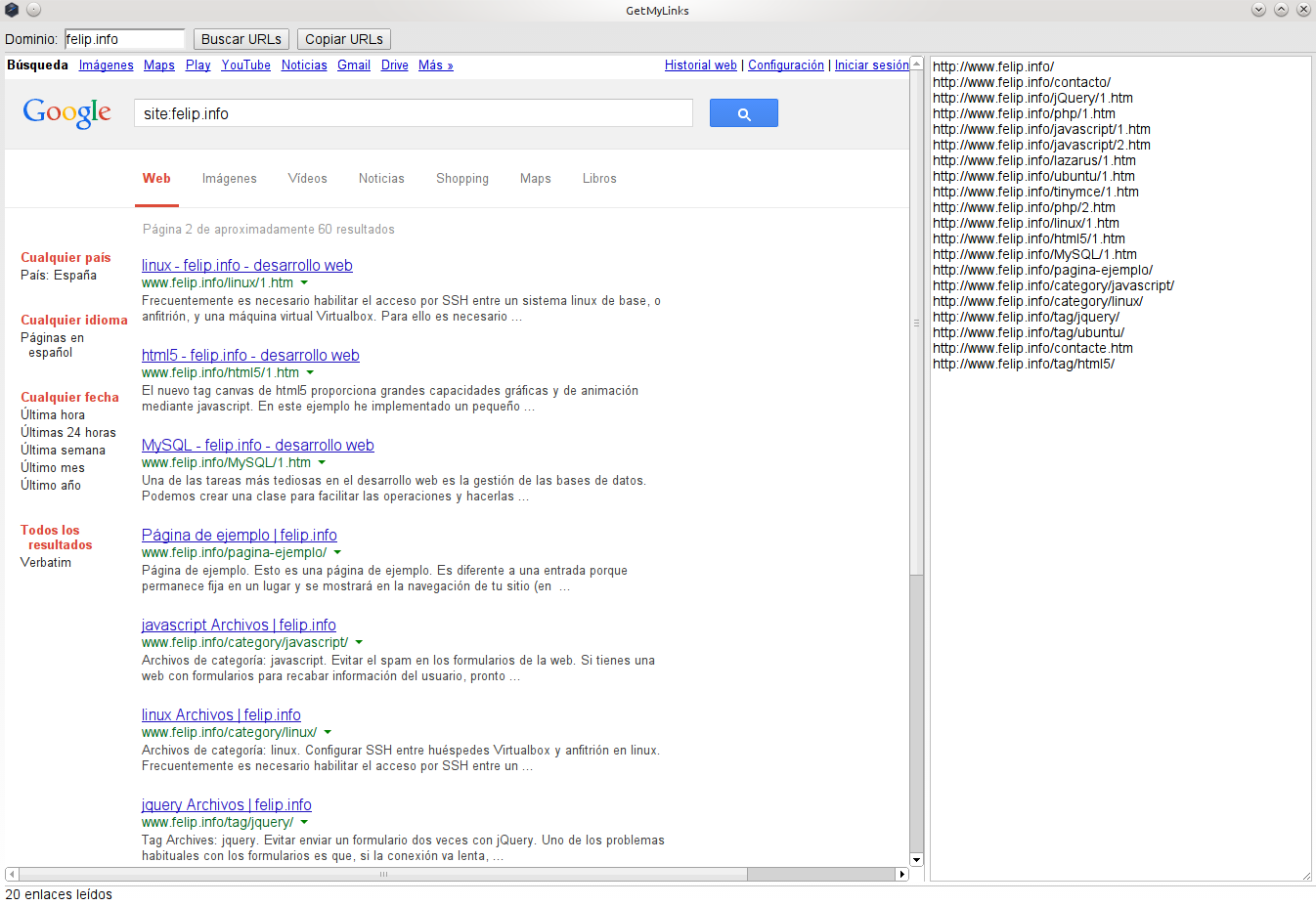The height and width of the screenshot is (906, 1316).
Task: Switch to the Libros search tab
Action: [599, 179]
